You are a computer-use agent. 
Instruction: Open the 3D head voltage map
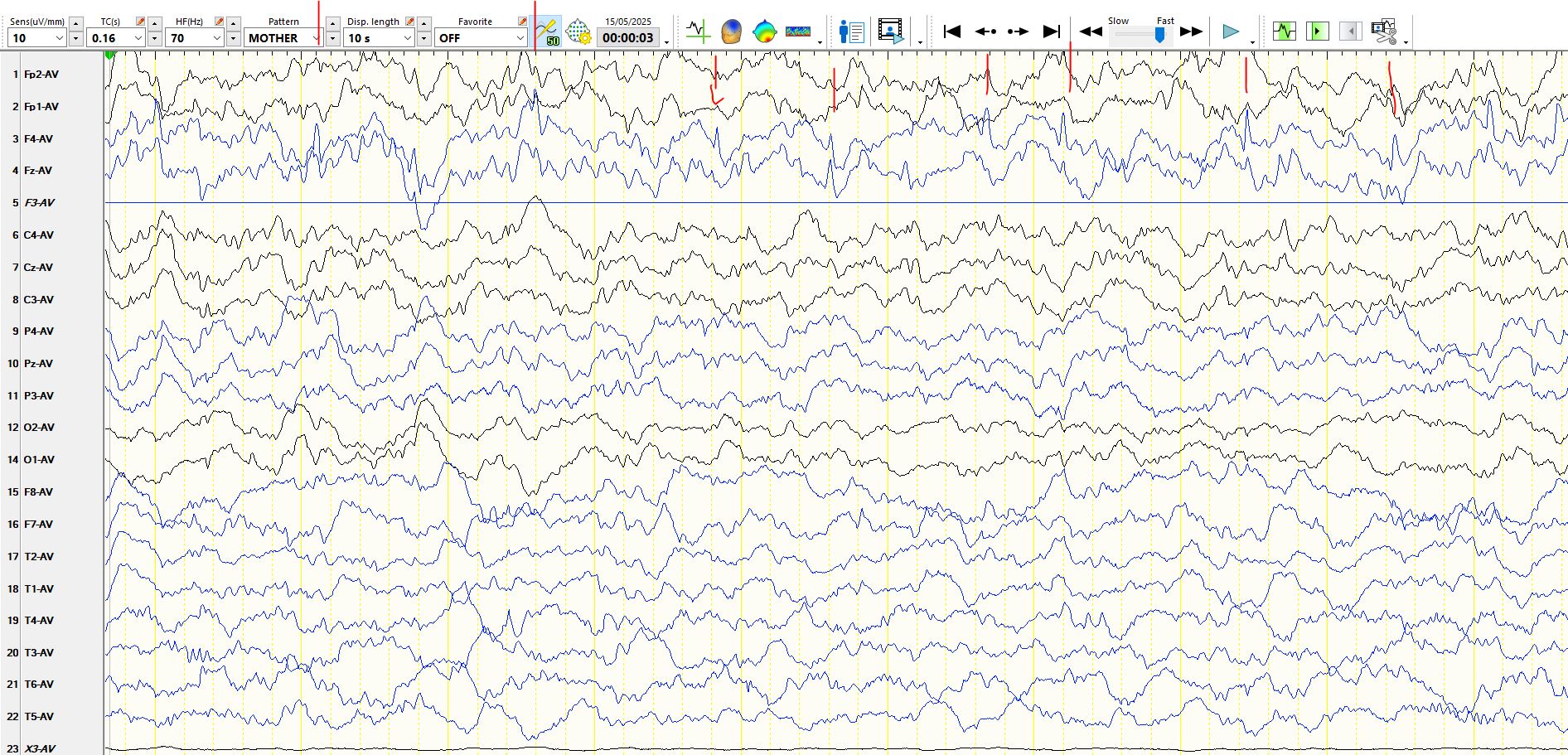[731, 32]
